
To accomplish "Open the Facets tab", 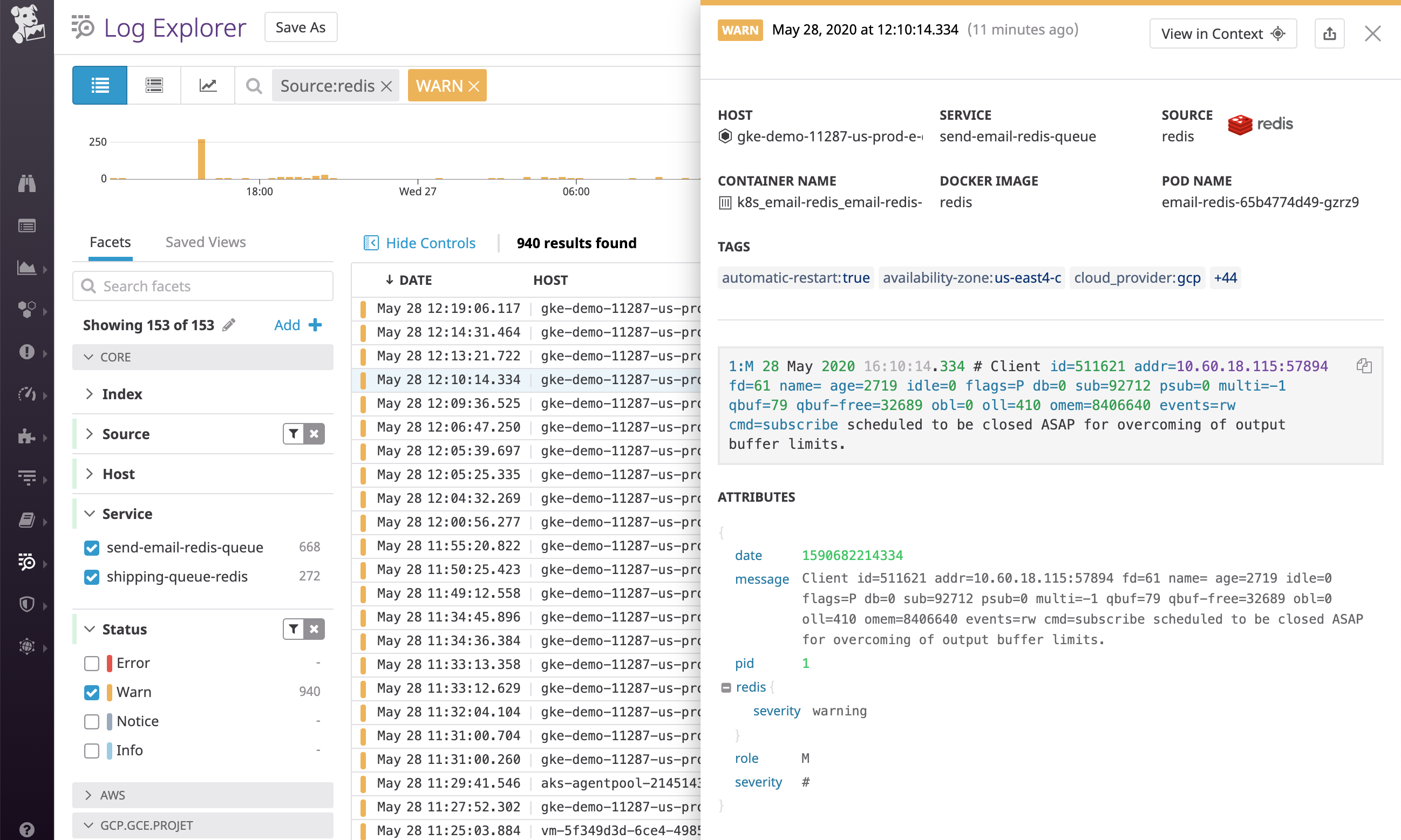I will (110, 242).
